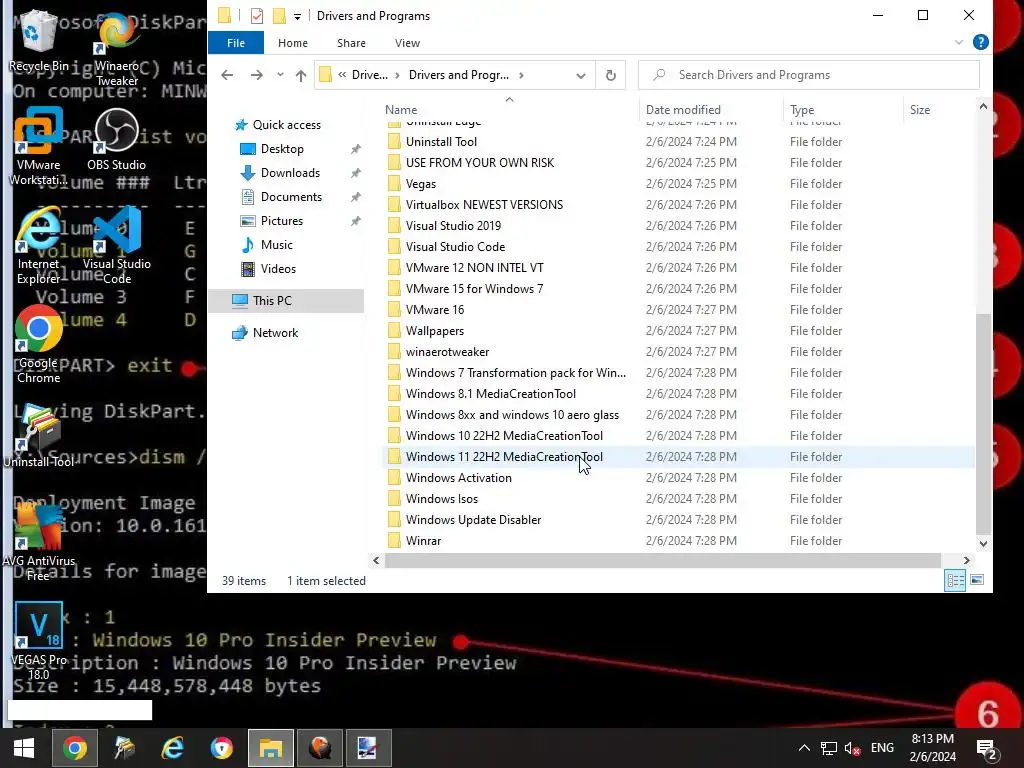Switch to large thumbnails view icon

coord(977,580)
